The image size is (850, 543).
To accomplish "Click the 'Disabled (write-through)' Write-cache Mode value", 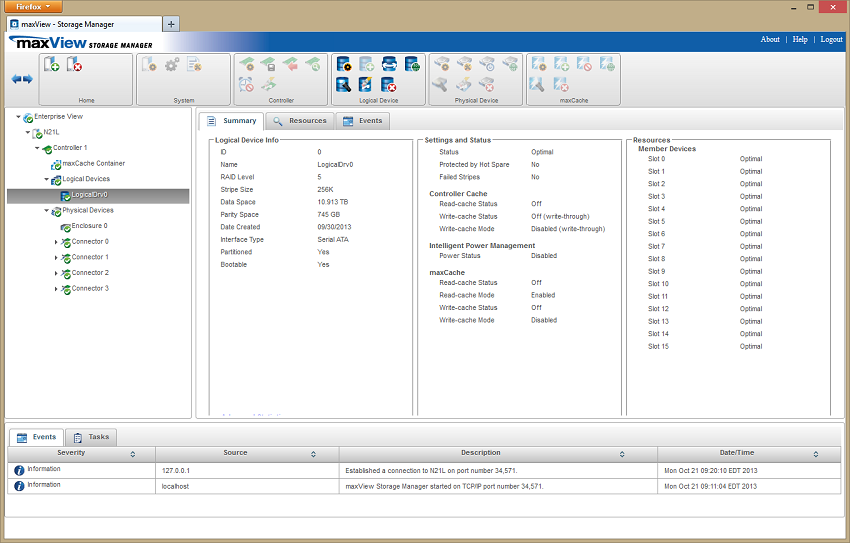I will tap(568, 229).
